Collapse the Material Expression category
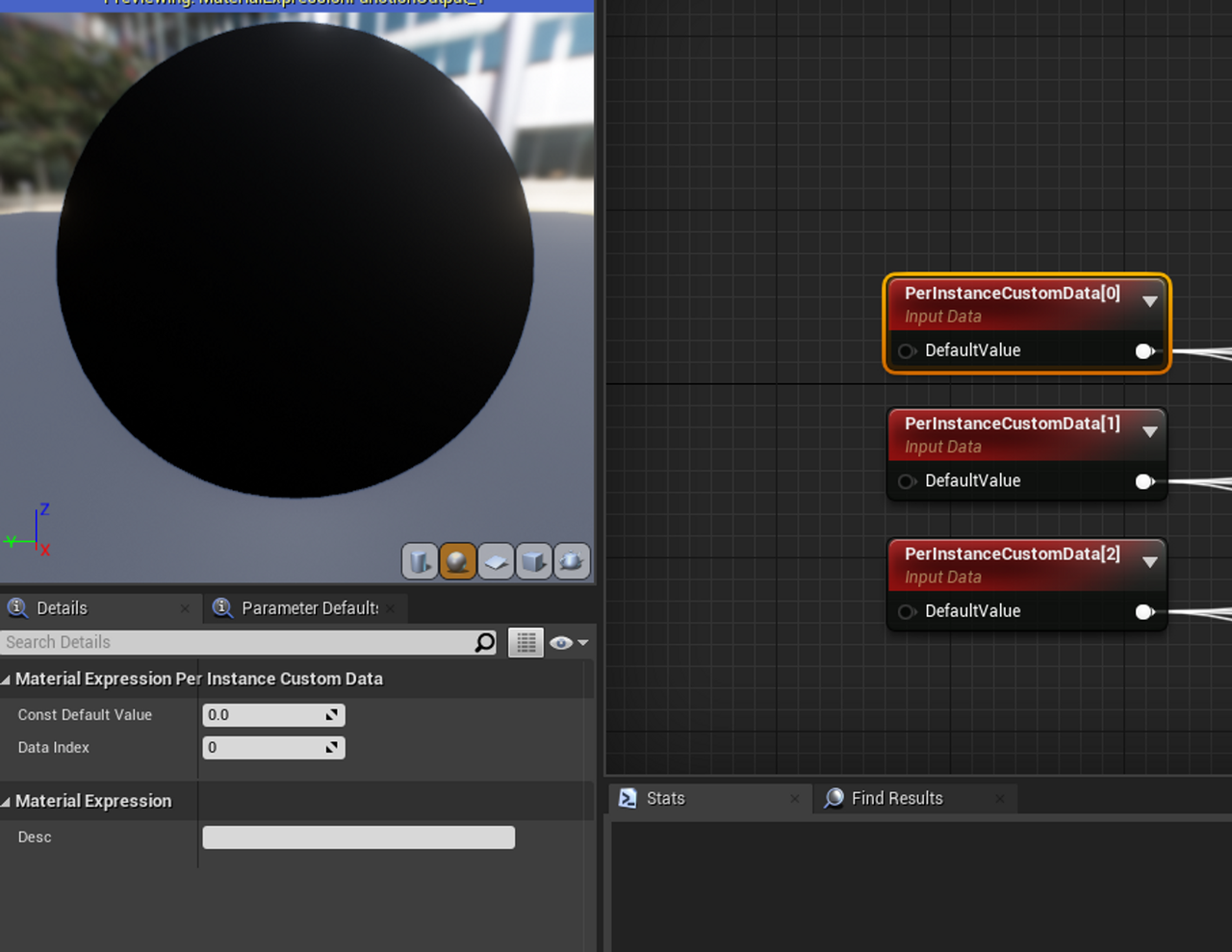This screenshot has width=1232, height=952. point(7,802)
